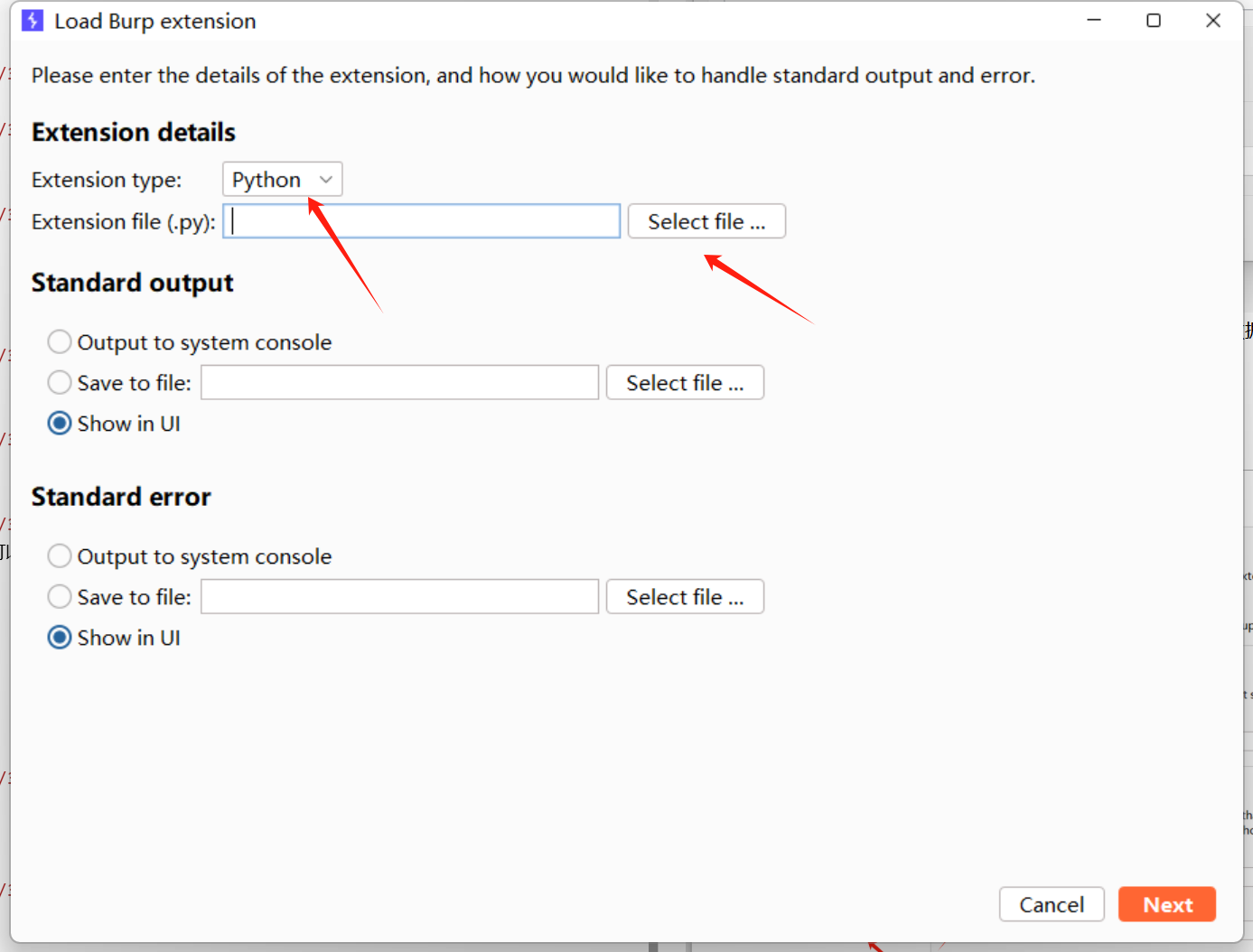Cancel the Load Burp extension dialog
Viewport: 1253px width, 952px height.
click(x=1052, y=904)
